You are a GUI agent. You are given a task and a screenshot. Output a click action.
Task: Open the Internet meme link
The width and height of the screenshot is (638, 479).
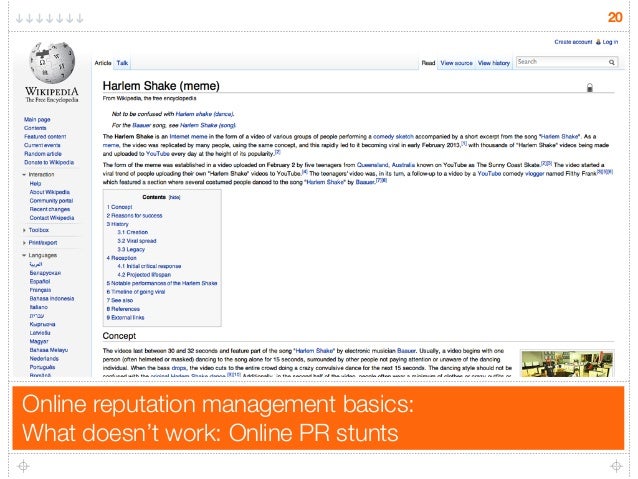pyautogui.click(x=188, y=137)
